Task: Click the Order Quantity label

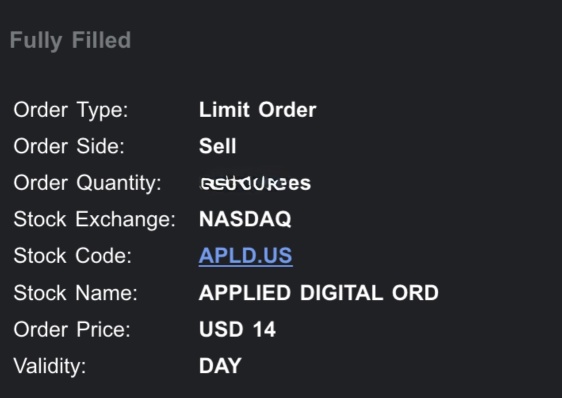Action: [x=87, y=184]
